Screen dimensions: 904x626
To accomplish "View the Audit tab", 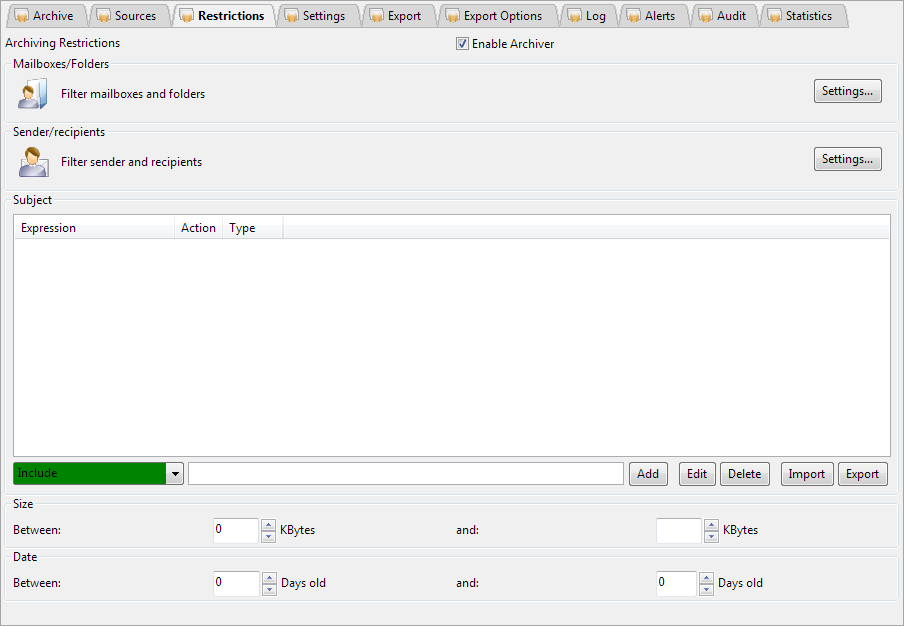I will pos(723,16).
